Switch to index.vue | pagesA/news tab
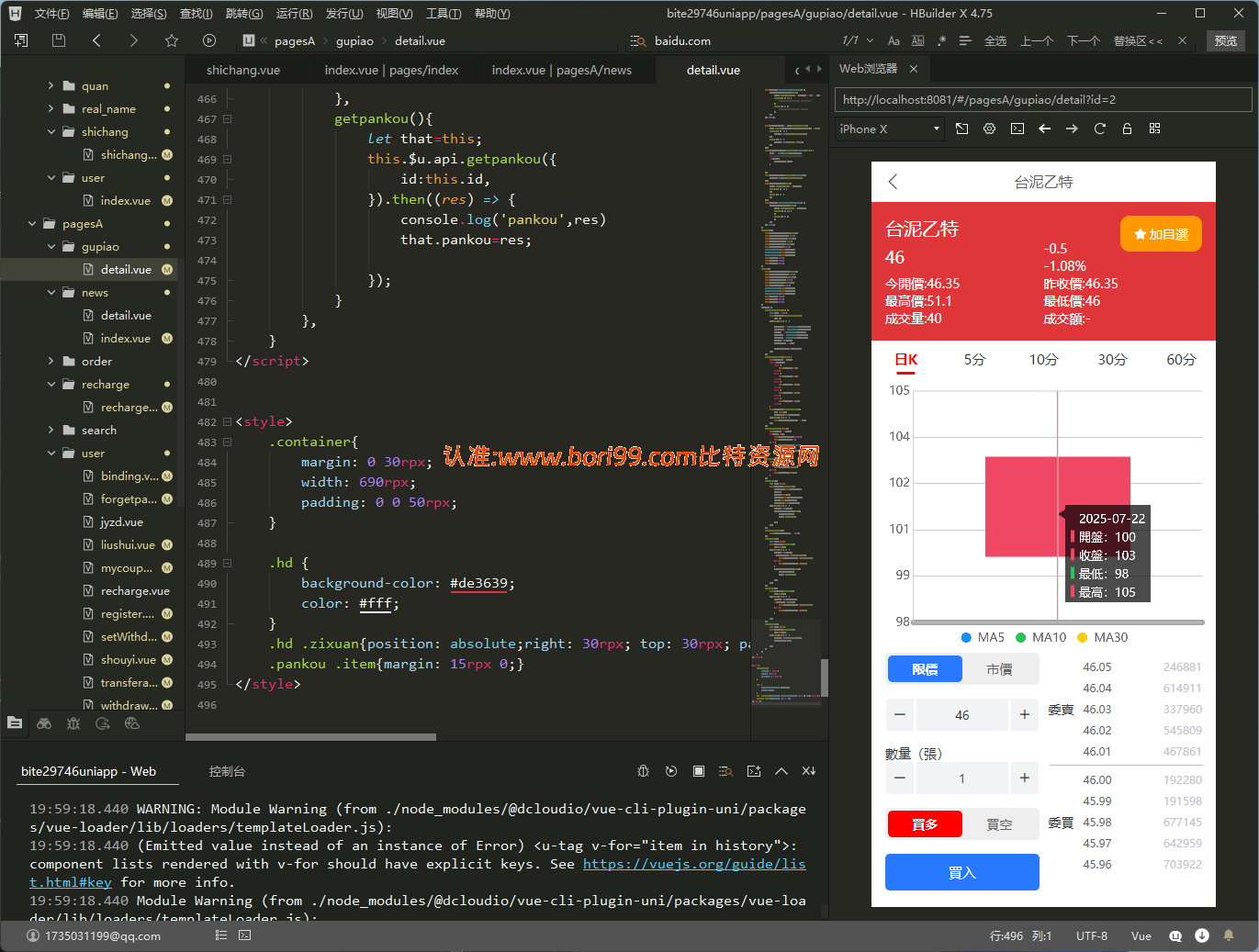 tap(561, 70)
